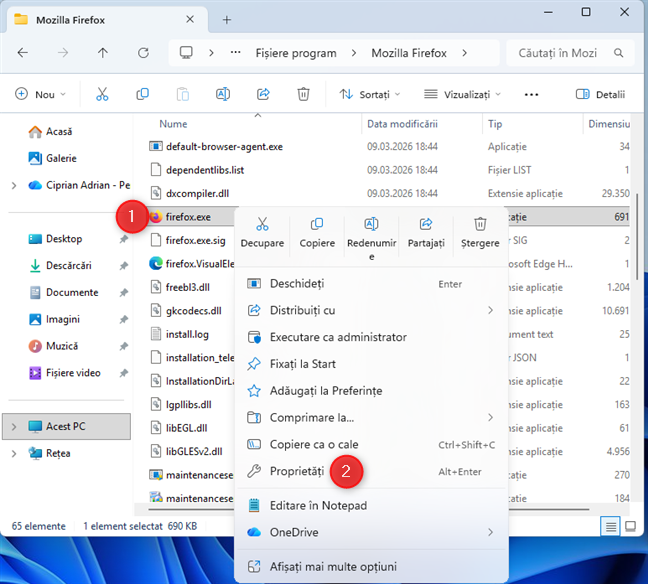
Task: Expand the Comprimare la submenu arrow
Action: (x=490, y=417)
